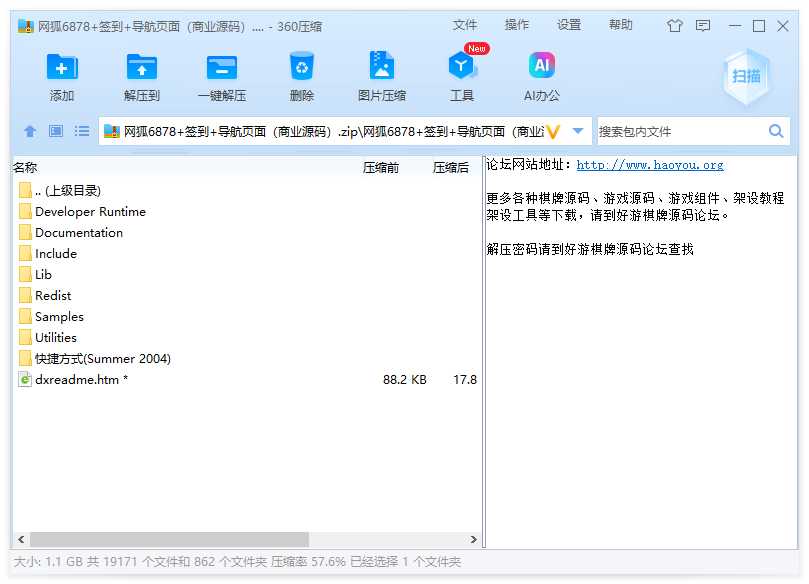Viewport: 809px width, 584px height.
Task: Open the 操作 (Operations) menu
Action: (517, 25)
